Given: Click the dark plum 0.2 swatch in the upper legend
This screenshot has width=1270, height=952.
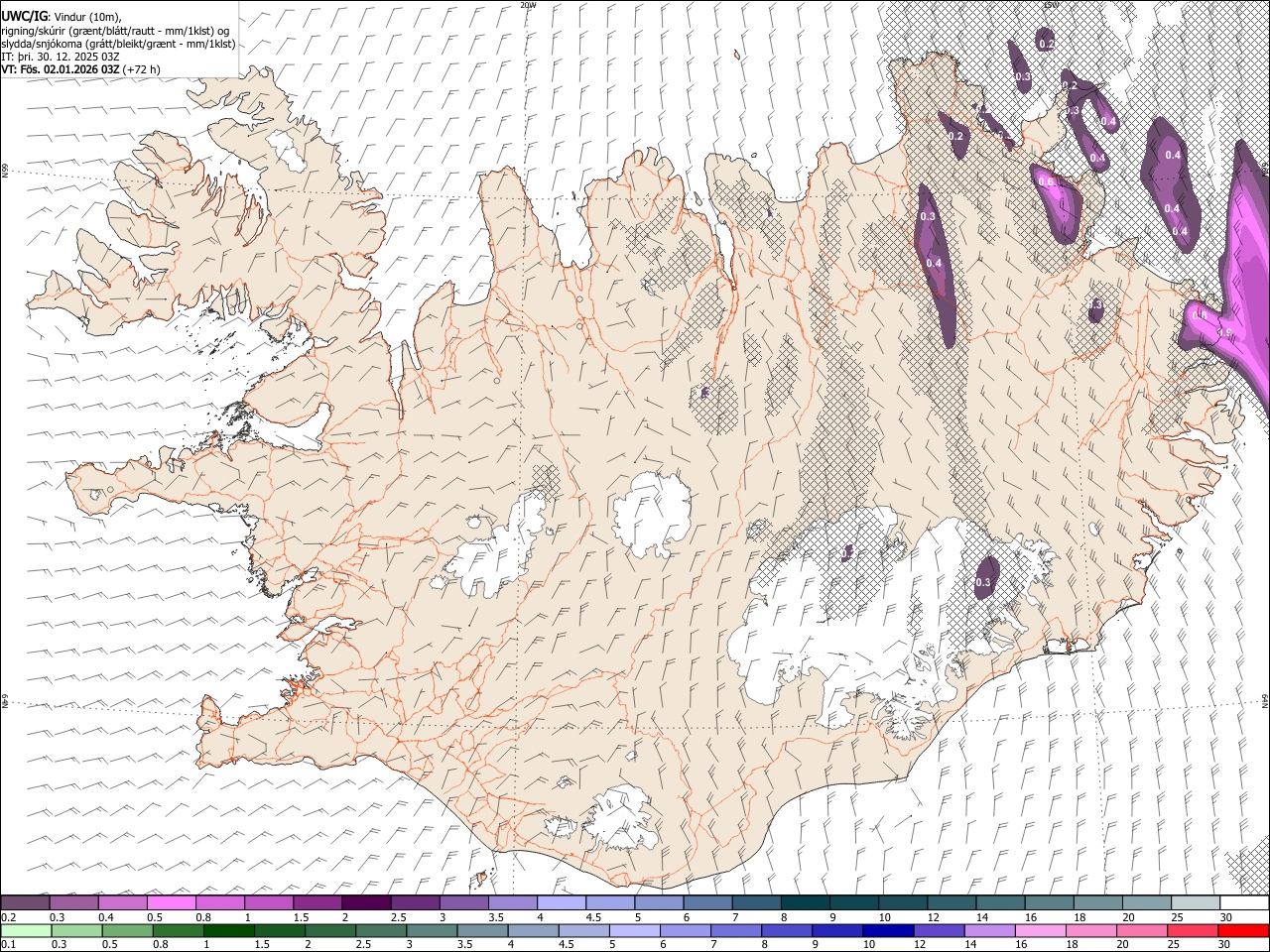Looking at the screenshot, I should point(25,903).
